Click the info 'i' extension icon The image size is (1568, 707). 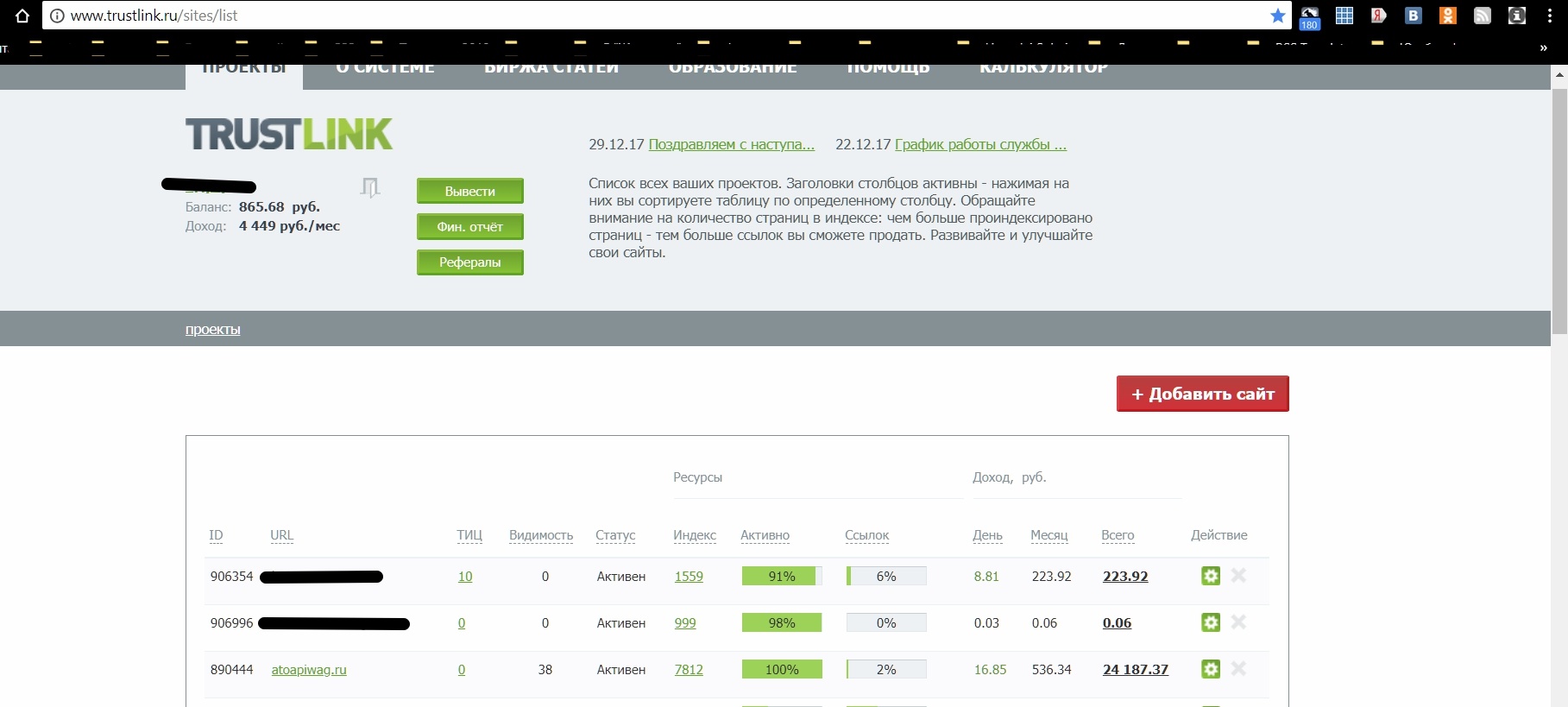[1517, 16]
